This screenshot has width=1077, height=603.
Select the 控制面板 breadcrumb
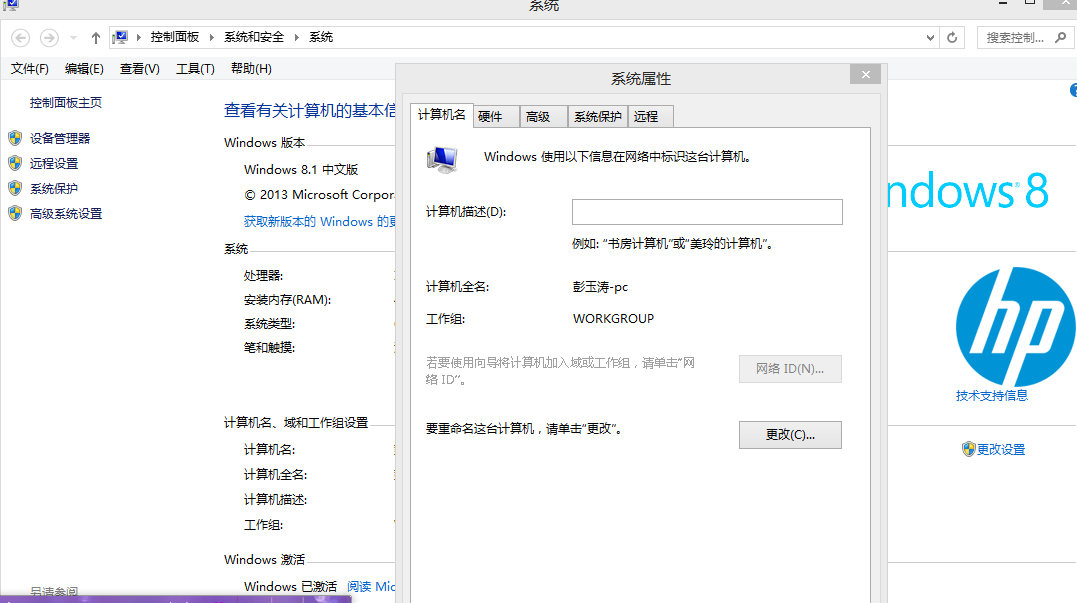coord(174,37)
